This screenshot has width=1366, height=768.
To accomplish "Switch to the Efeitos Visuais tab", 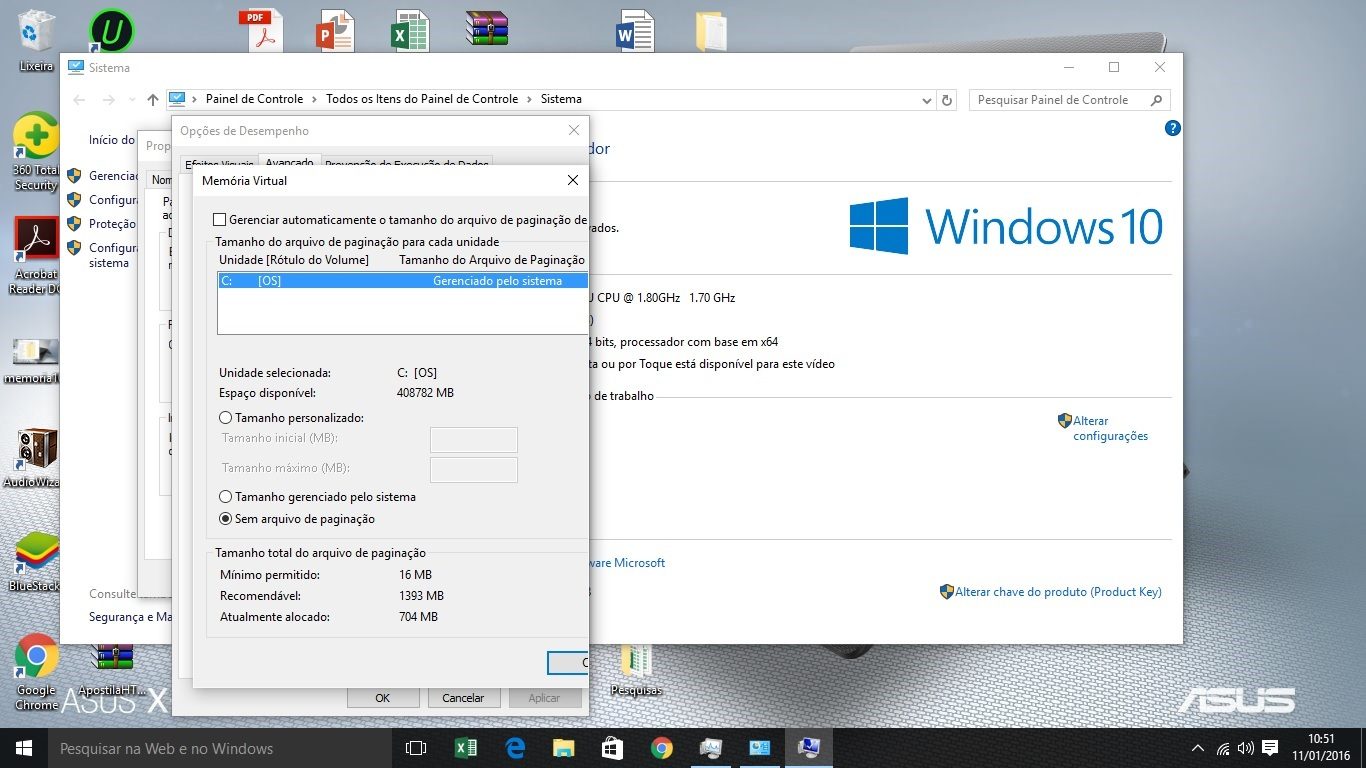I will 219,165.
